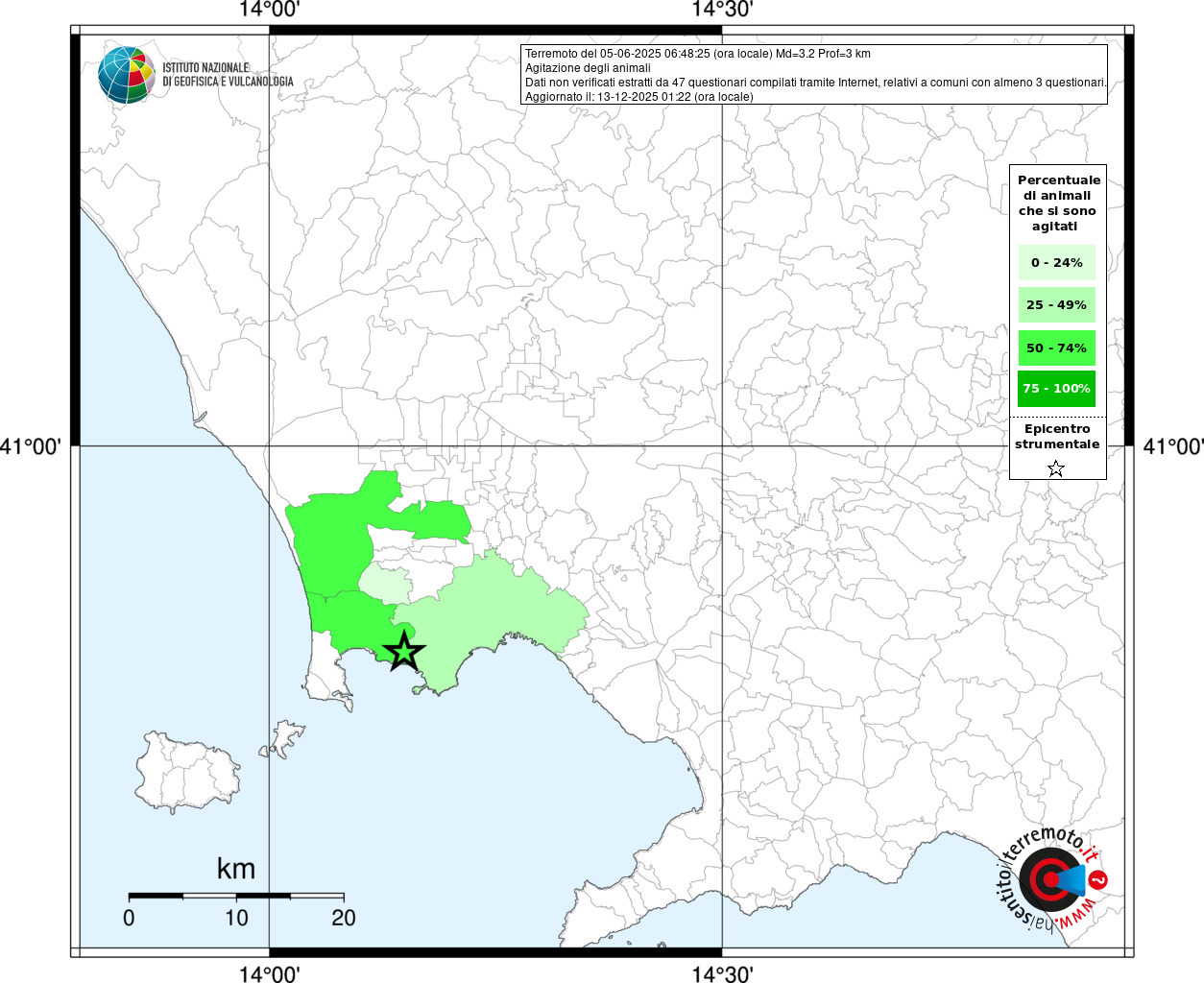The height and width of the screenshot is (983, 1204).
Task: Select the 25 - 49% legend swatch
Action: click(x=1056, y=304)
